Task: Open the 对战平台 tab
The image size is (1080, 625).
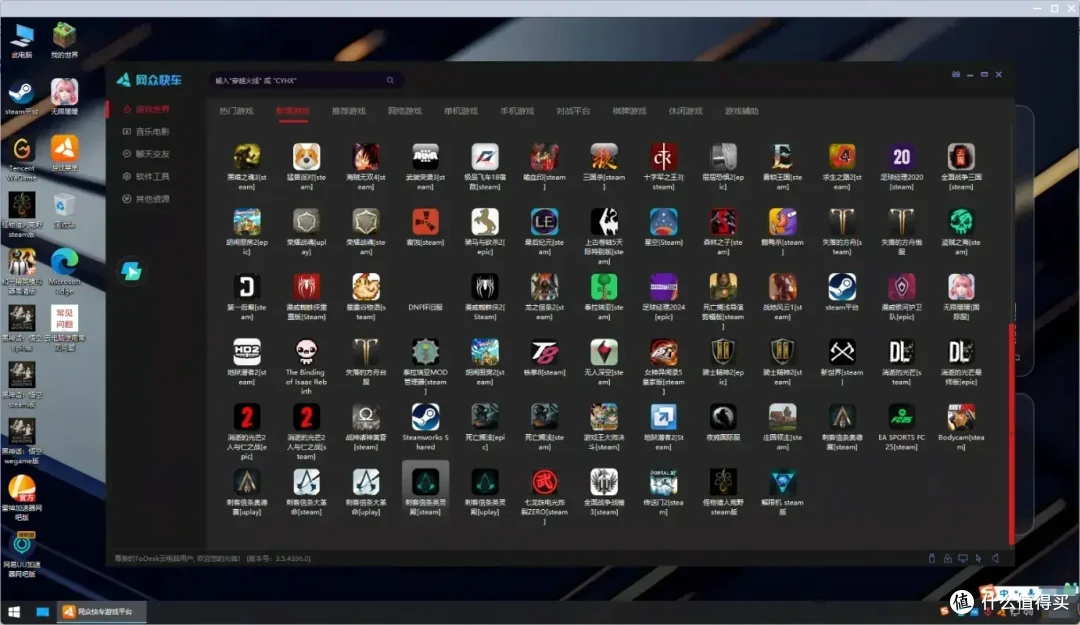Action: click(573, 111)
